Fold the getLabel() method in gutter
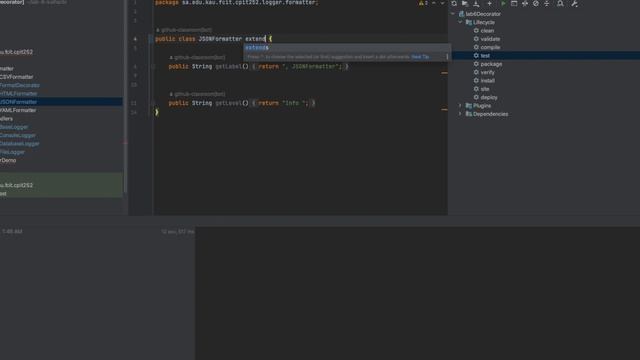Image resolution: width=640 pixels, height=360 pixels. click(153, 66)
